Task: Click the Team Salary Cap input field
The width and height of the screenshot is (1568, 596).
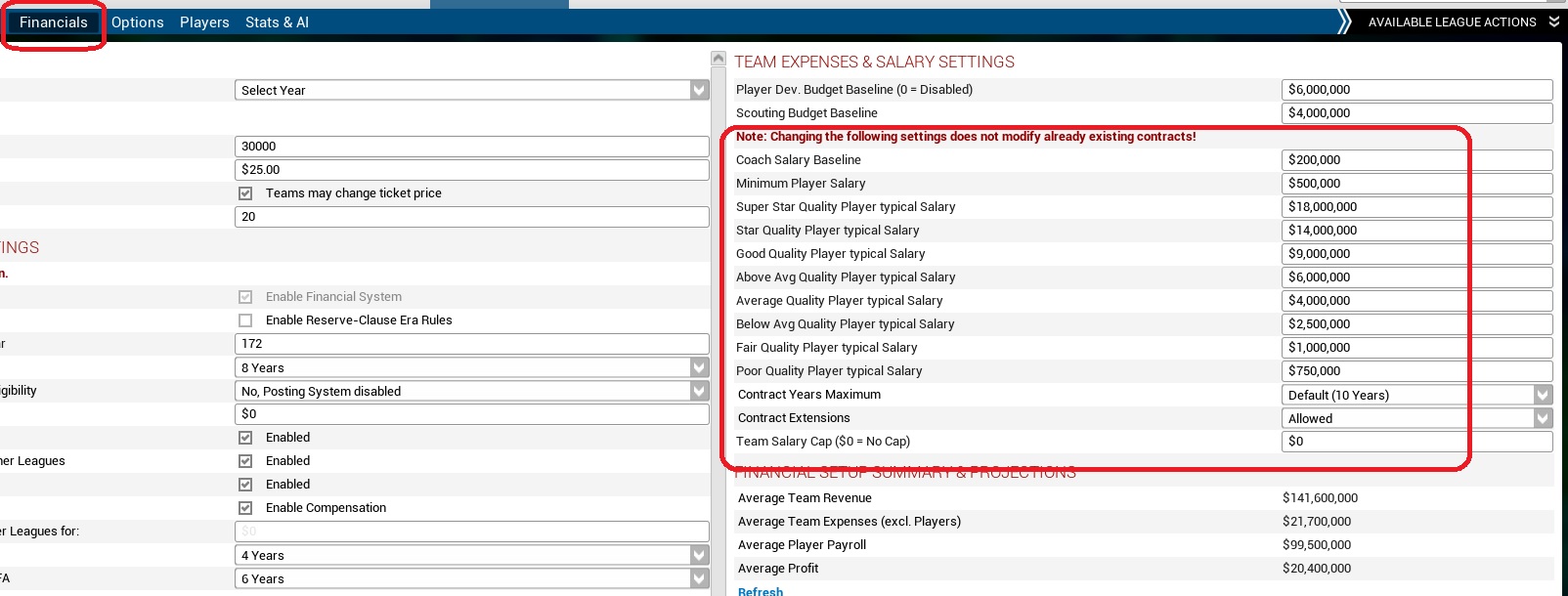Action: (x=1416, y=442)
